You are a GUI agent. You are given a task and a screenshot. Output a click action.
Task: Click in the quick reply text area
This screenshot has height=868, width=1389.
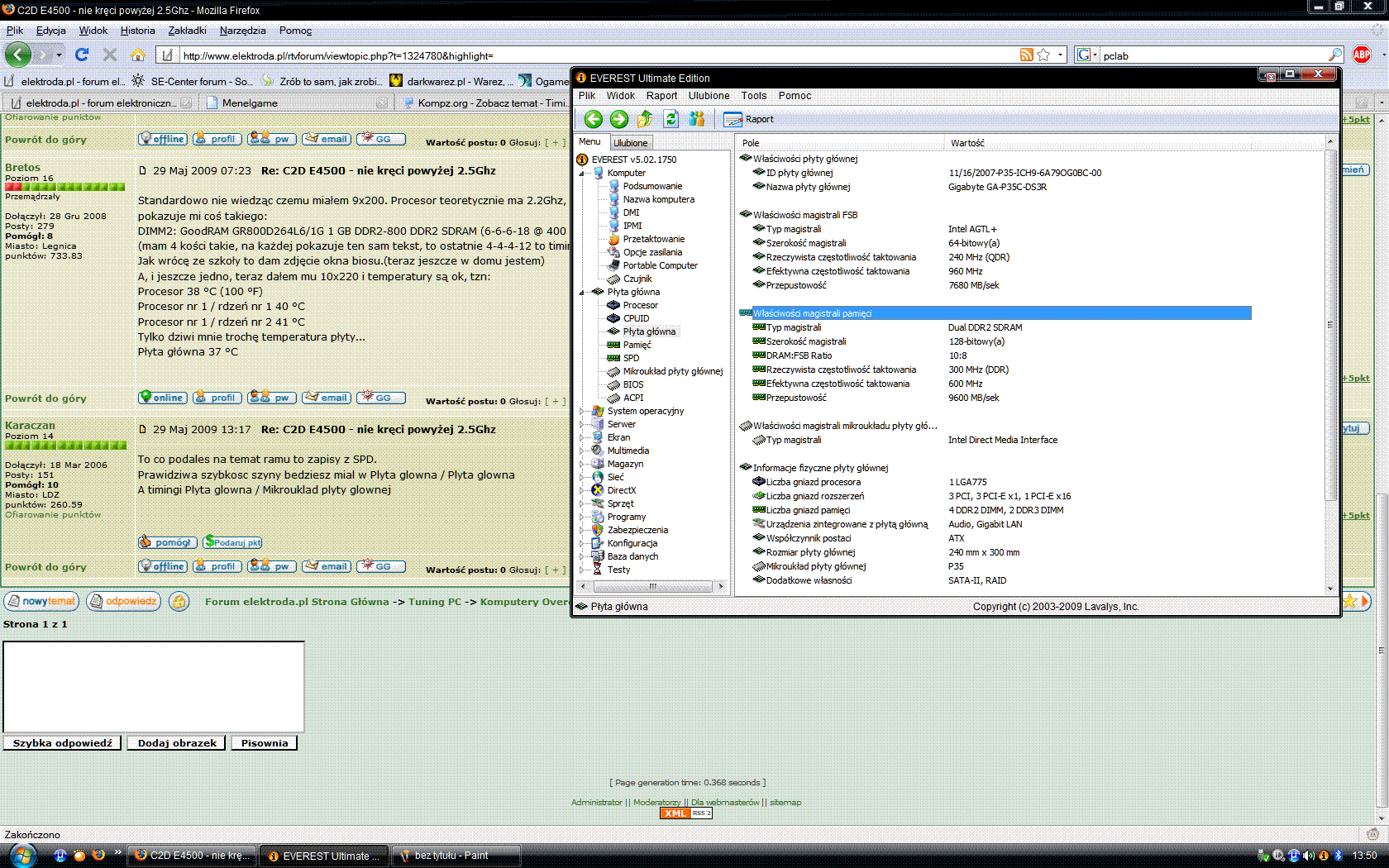[154, 686]
